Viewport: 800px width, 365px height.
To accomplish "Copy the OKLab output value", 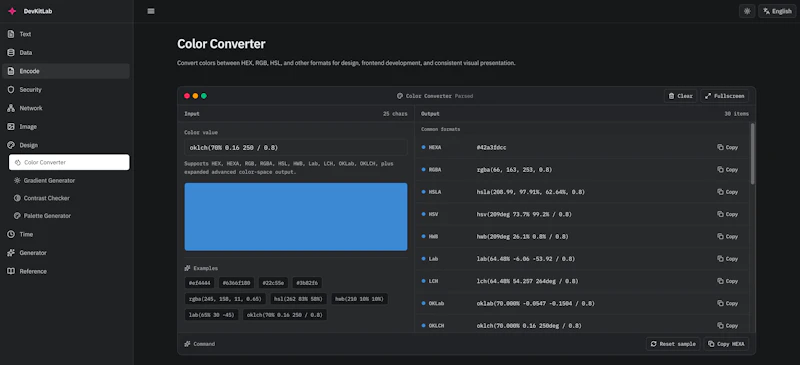I will click(728, 303).
